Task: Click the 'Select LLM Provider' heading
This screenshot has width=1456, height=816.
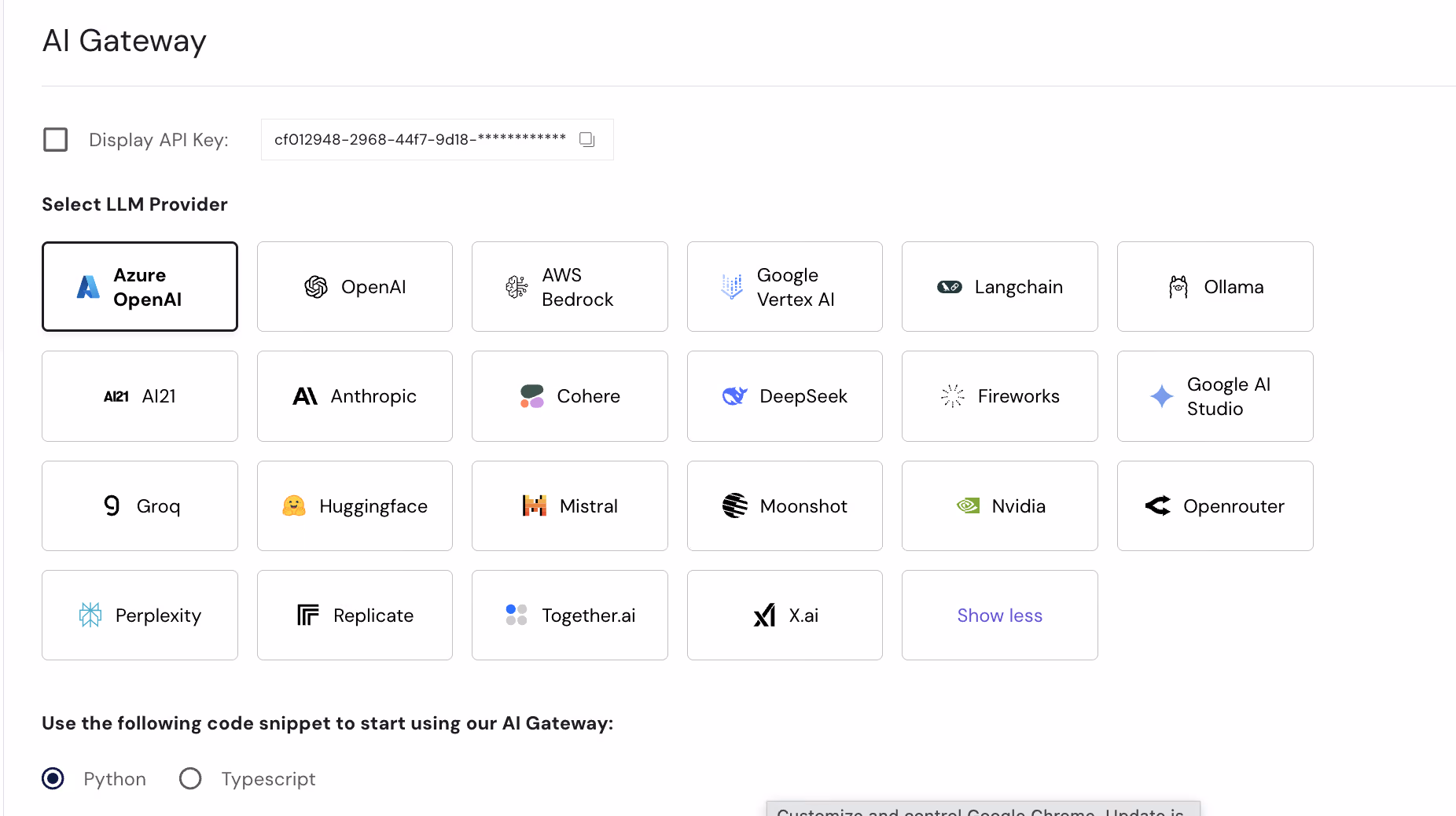Action: coord(134,204)
